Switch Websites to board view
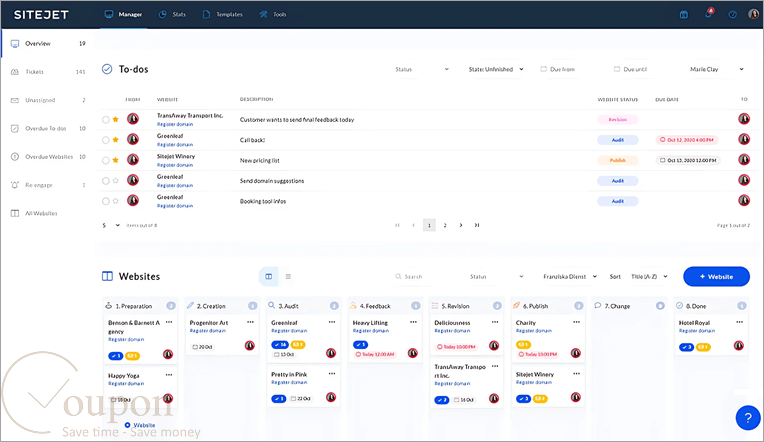This screenshot has width=764, height=442. point(268,276)
